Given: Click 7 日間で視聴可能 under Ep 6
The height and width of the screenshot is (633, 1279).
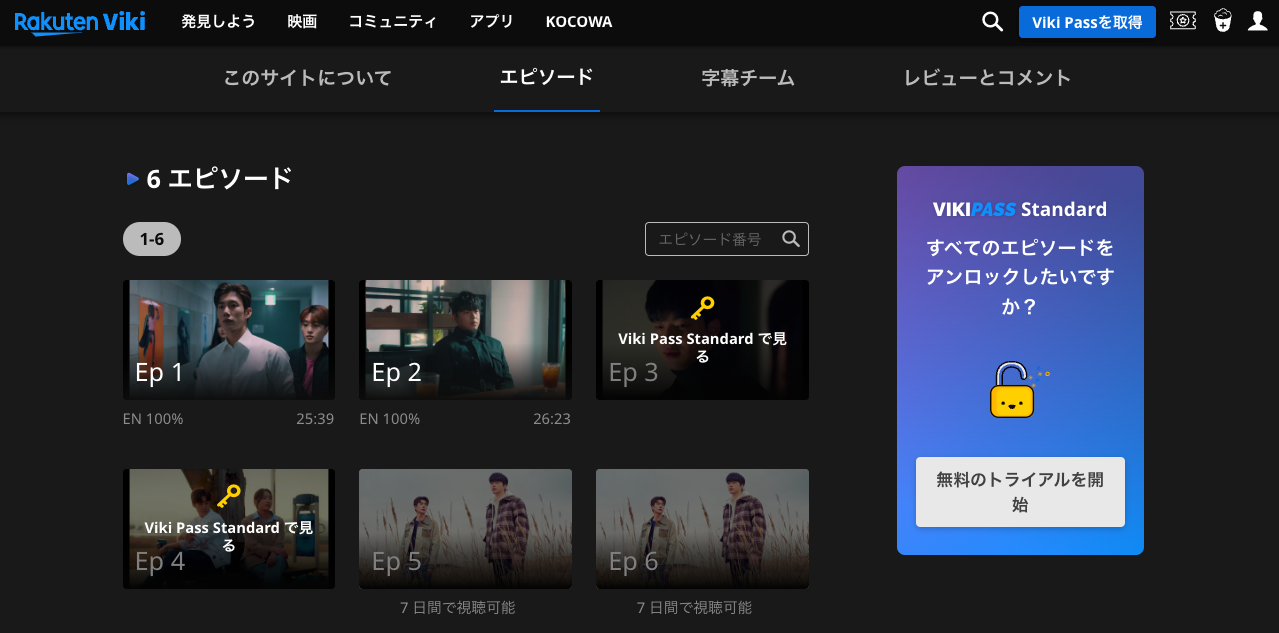Looking at the screenshot, I should [694, 608].
